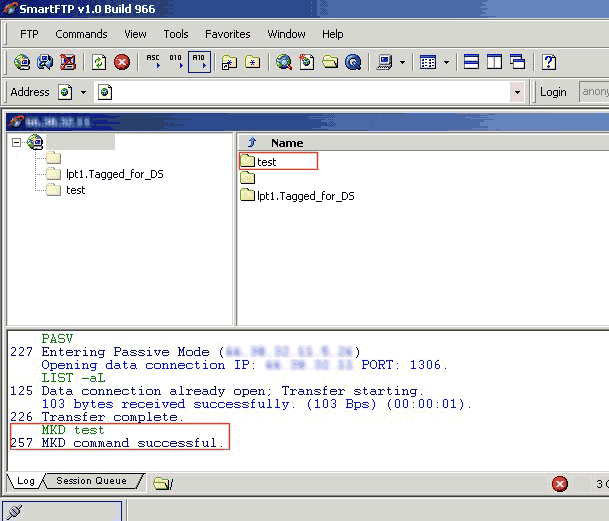Click the tile windows horizontally icon

(472, 62)
